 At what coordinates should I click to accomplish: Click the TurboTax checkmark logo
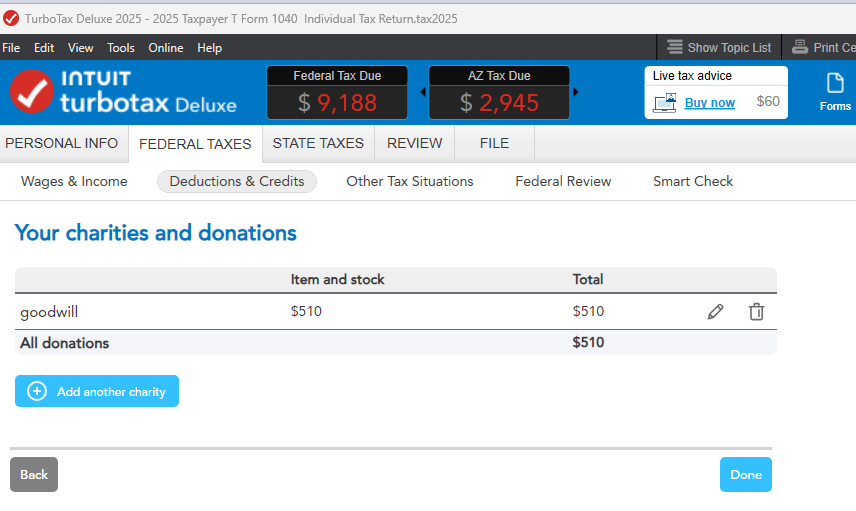click(x=32, y=92)
